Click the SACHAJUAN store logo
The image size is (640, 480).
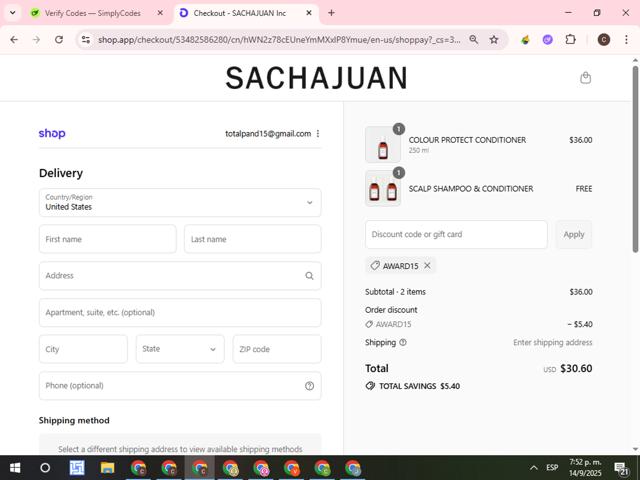tap(317, 78)
